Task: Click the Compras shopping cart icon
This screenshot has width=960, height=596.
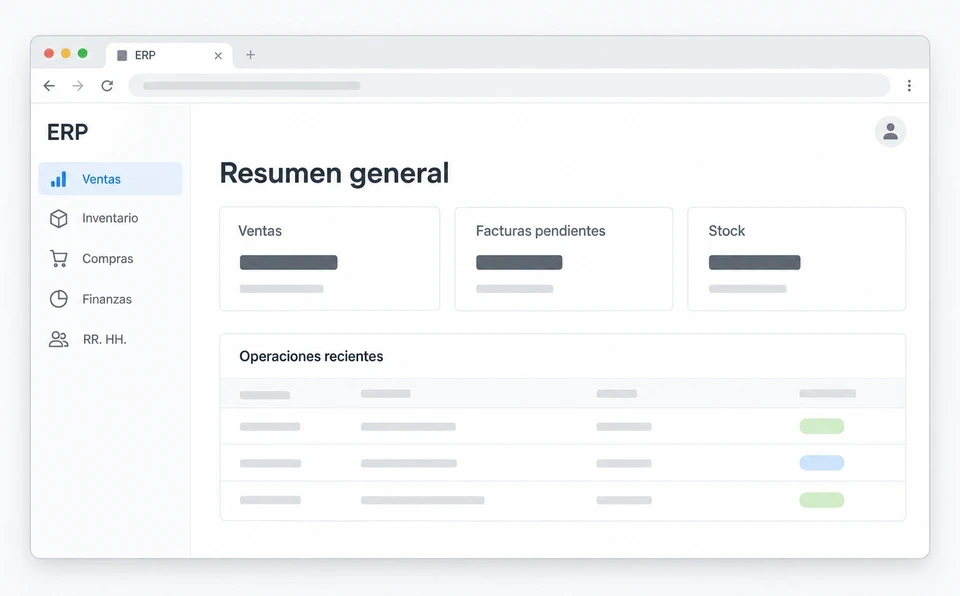Action: coord(59,258)
